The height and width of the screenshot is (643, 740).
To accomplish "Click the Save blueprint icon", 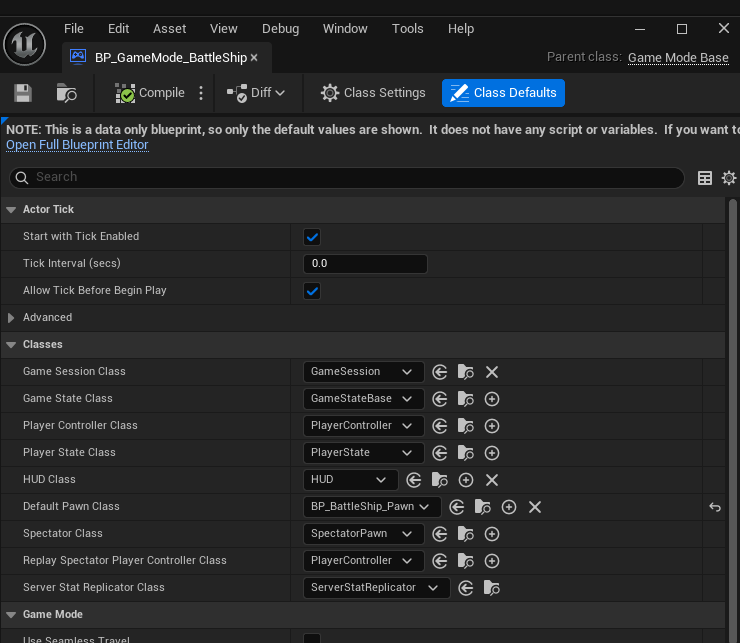I will tap(23, 93).
